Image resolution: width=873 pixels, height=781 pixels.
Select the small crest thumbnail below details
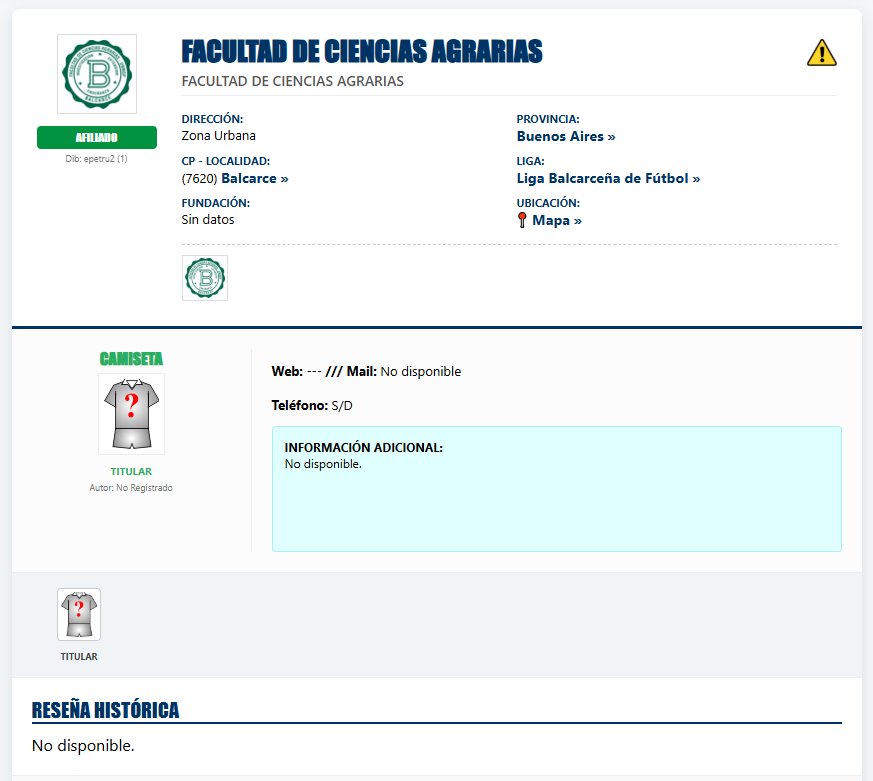click(x=205, y=278)
